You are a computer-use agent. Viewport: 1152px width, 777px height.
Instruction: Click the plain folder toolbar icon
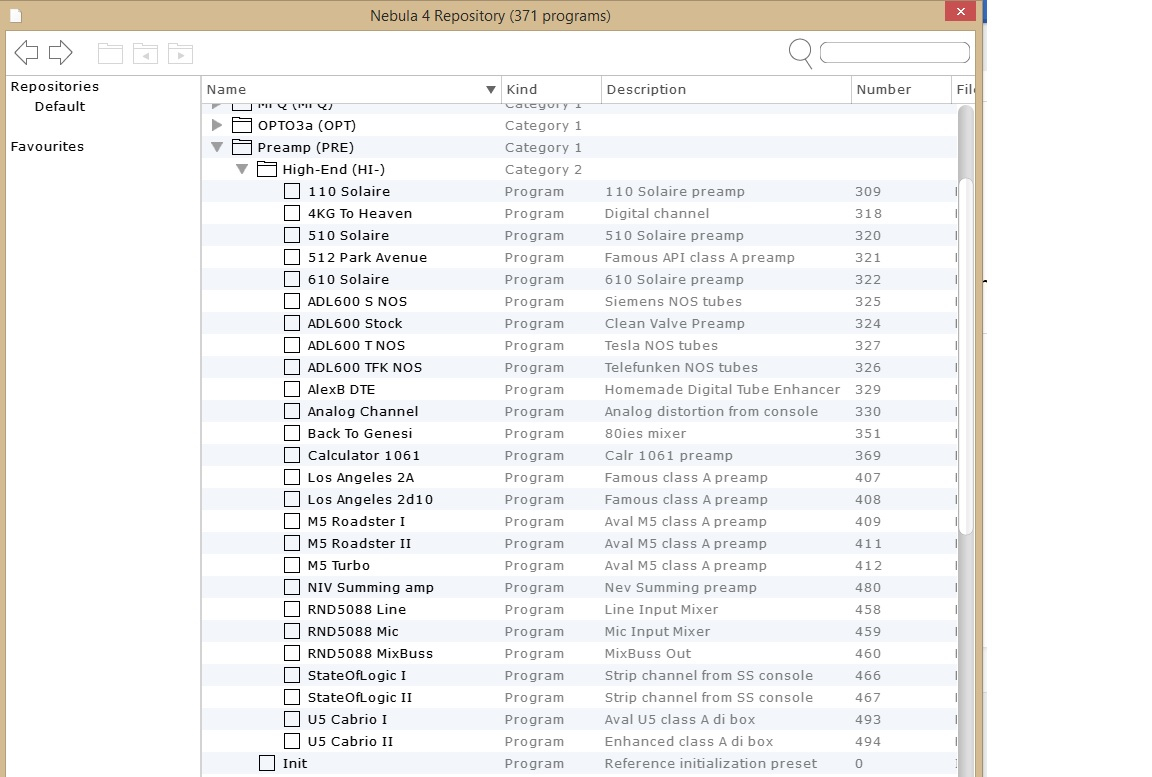click(x=110, y=54)
